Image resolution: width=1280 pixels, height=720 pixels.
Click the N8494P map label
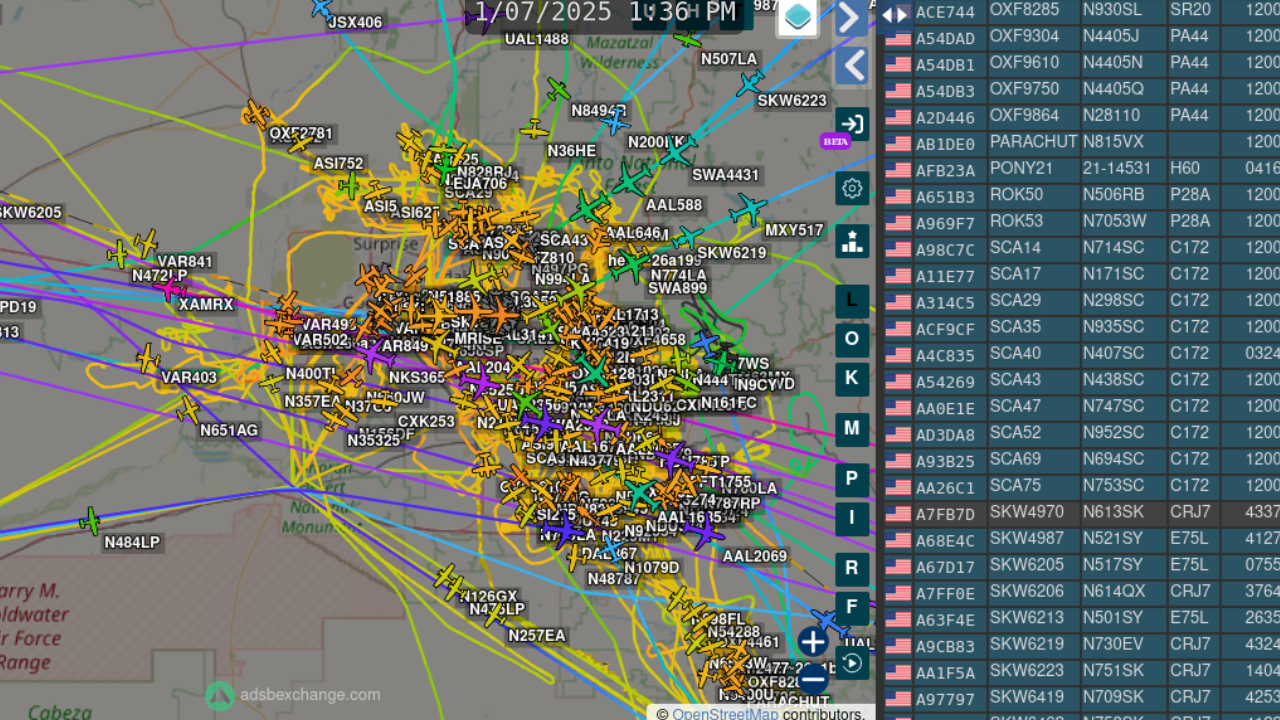[x=599, y=111]
